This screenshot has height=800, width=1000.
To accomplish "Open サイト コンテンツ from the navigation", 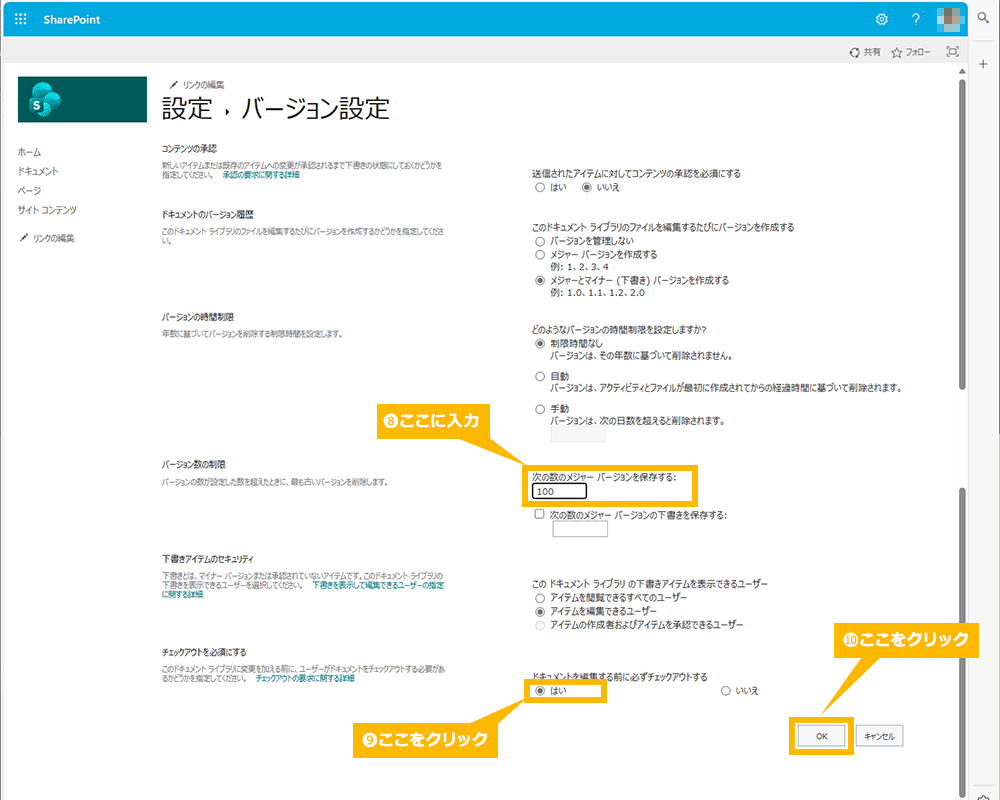I will click(x=45, y=209).
